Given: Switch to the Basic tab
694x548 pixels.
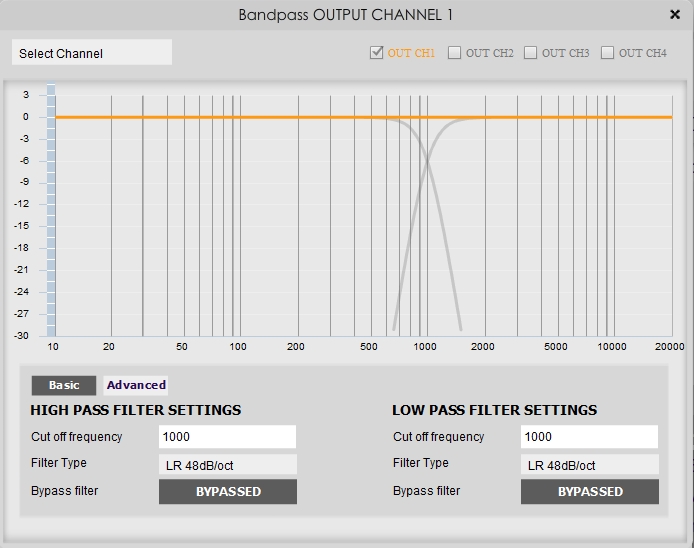Looking at the screenshot, I should [64, 385].
